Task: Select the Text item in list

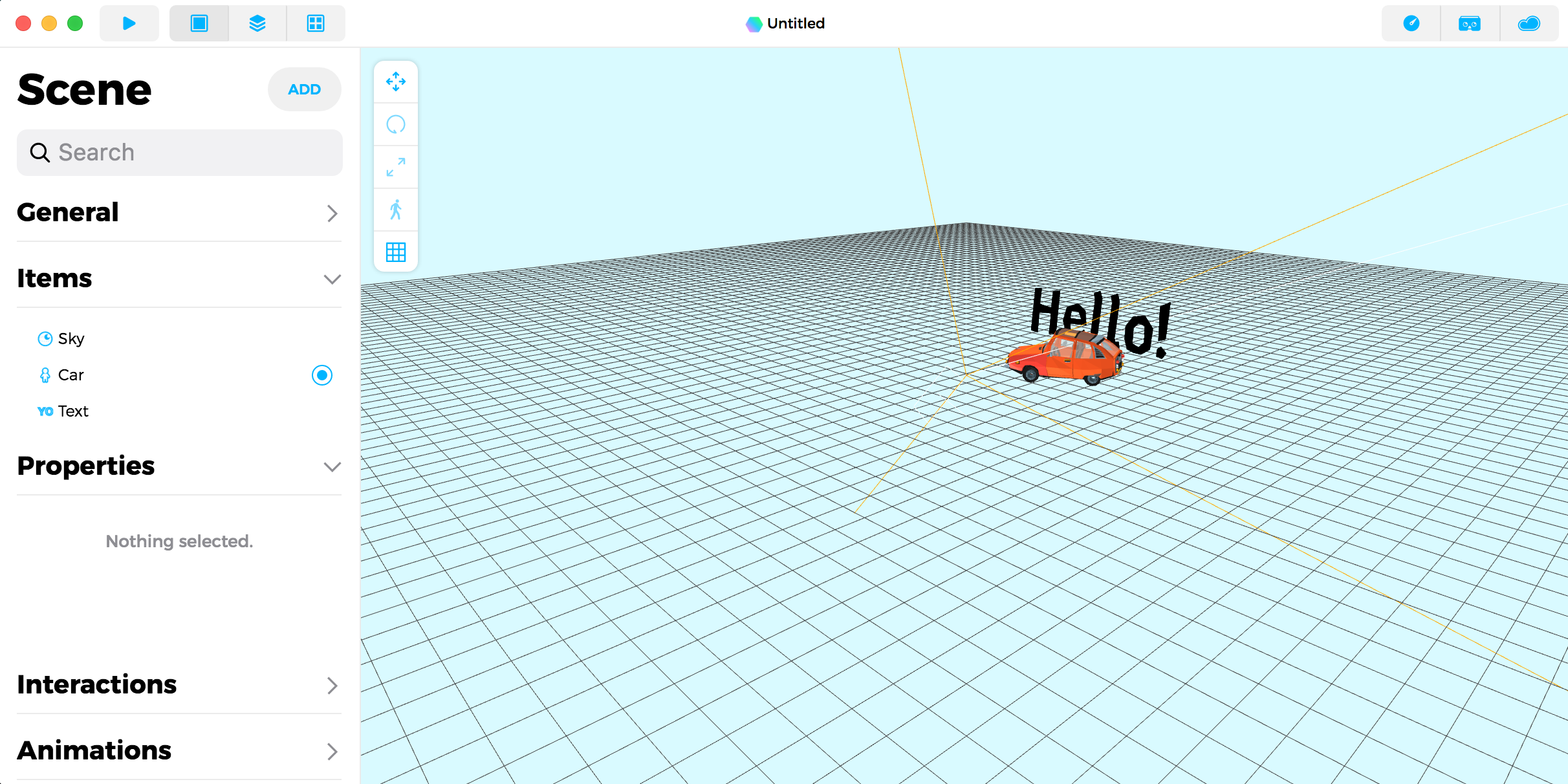Action: click(x=72, y=411)
